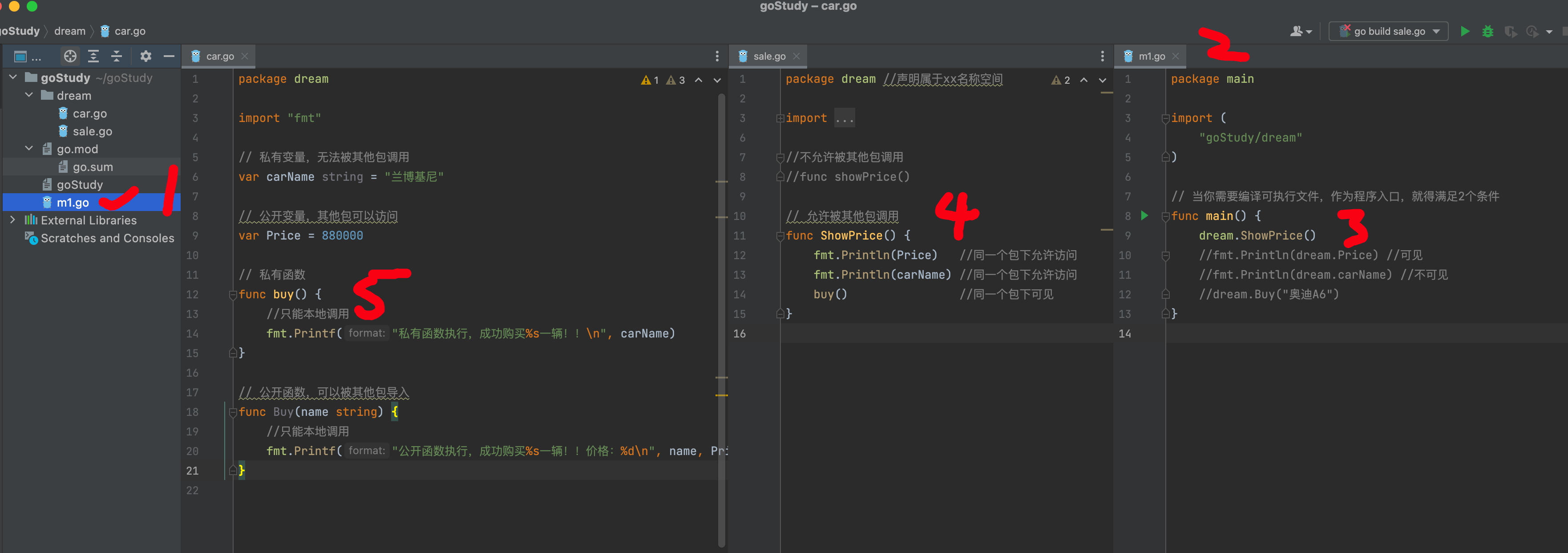Switch to the m1.go editor tab
The image size is (1568, 553).
(x=1151, y=56)
